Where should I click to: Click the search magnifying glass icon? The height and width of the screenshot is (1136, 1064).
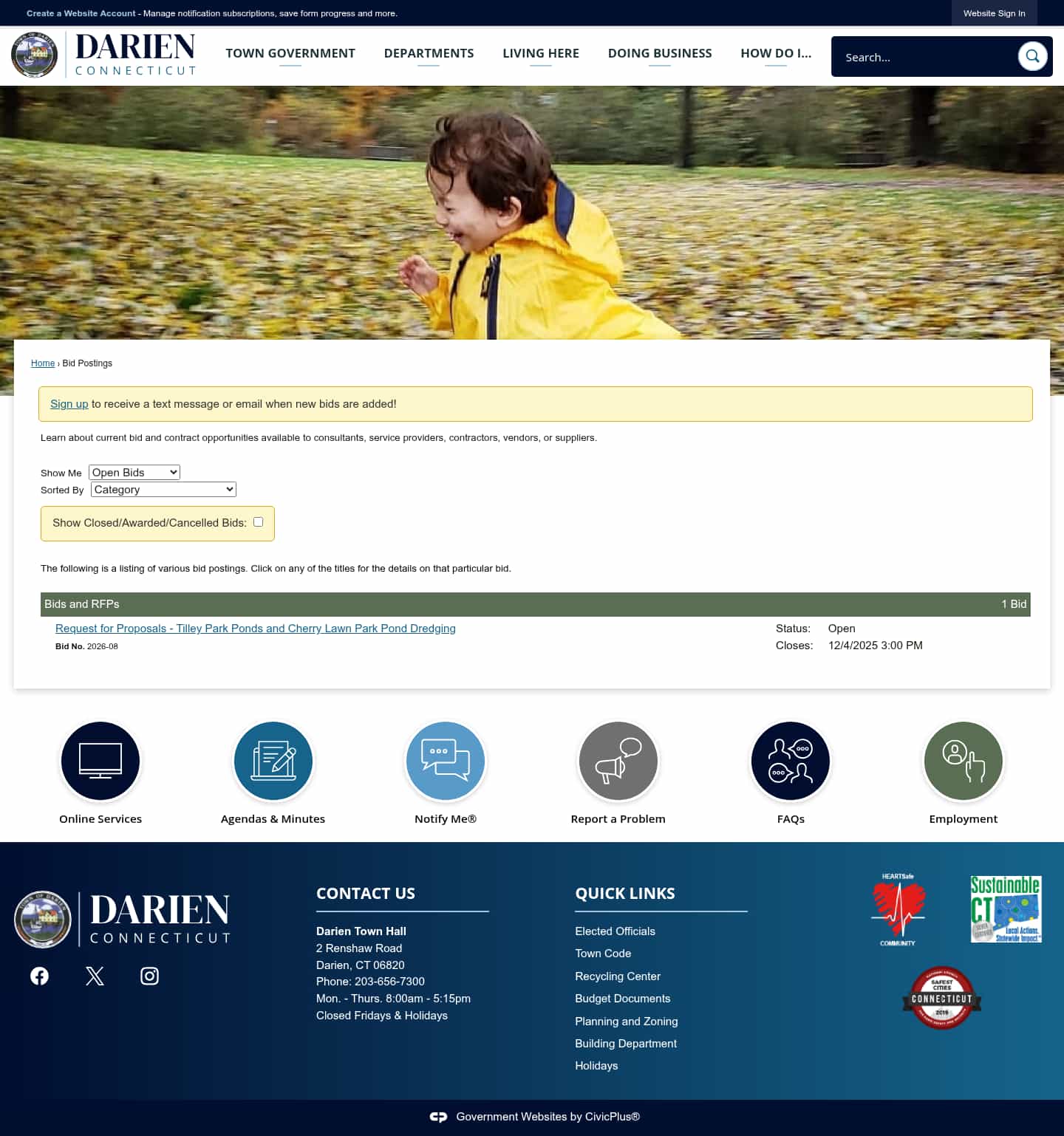tap(1032, 55)
